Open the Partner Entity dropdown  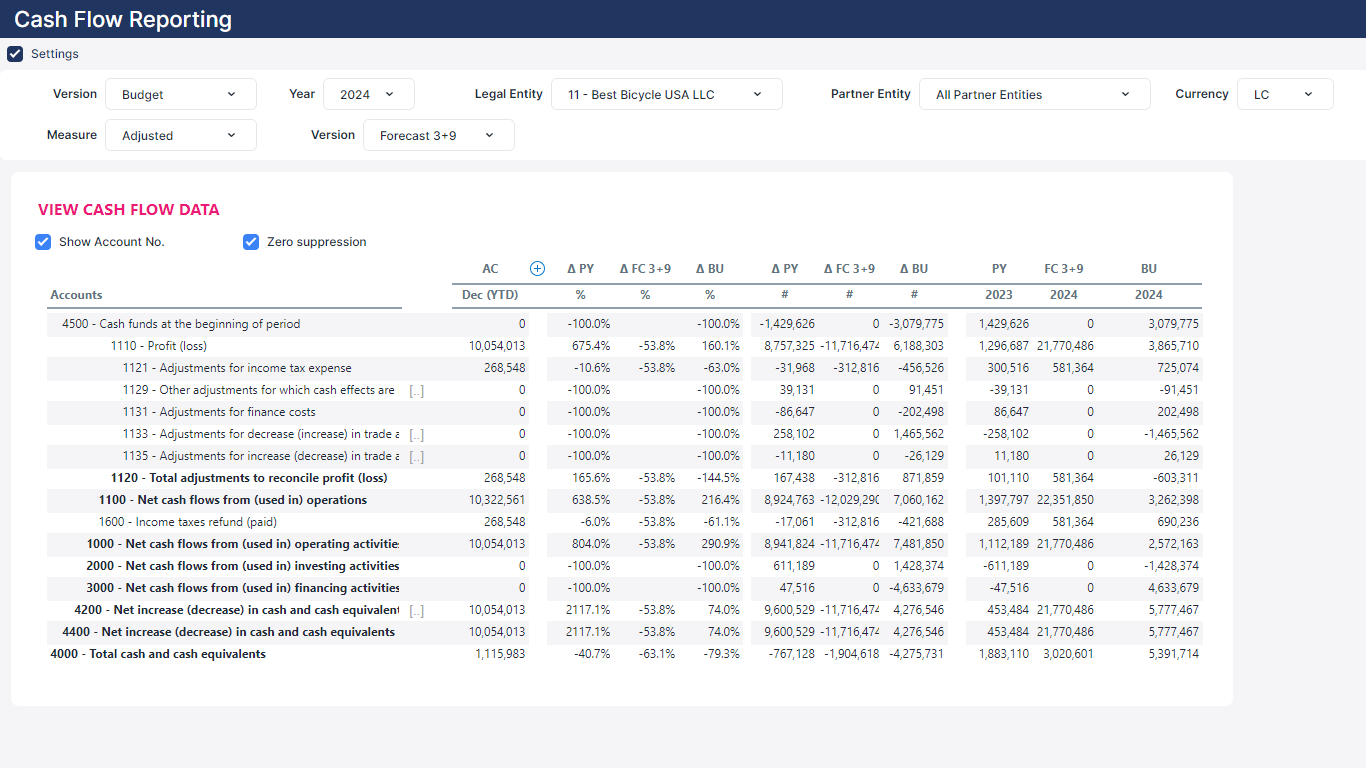[x=1034, y=94]
